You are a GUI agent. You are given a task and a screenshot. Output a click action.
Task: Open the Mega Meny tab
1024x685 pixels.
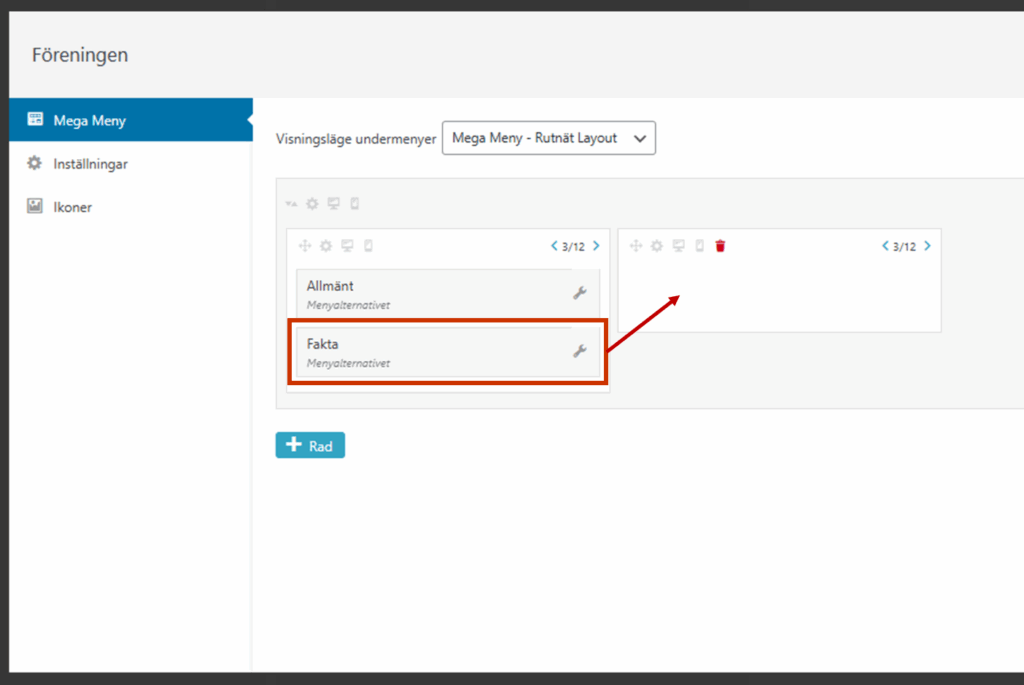89,120
